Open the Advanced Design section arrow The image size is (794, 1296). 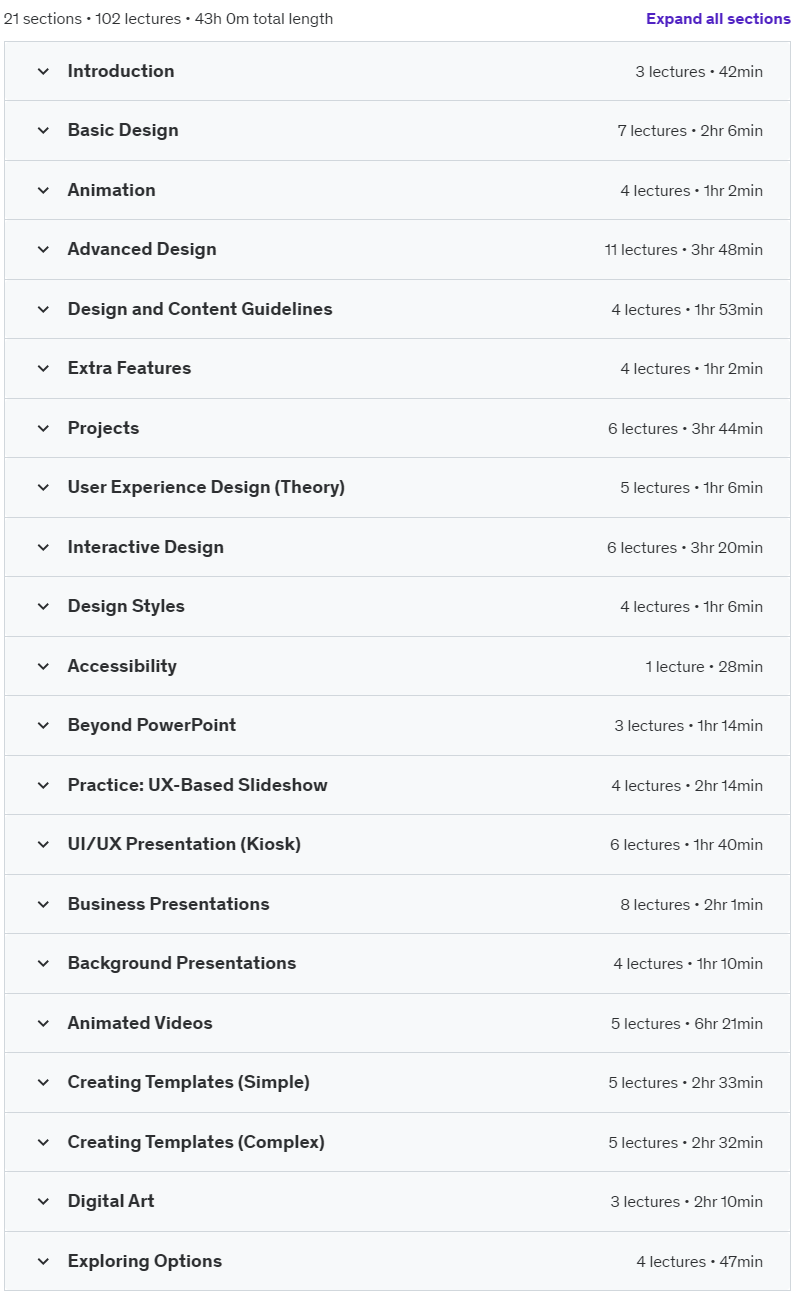pos(43,249)
